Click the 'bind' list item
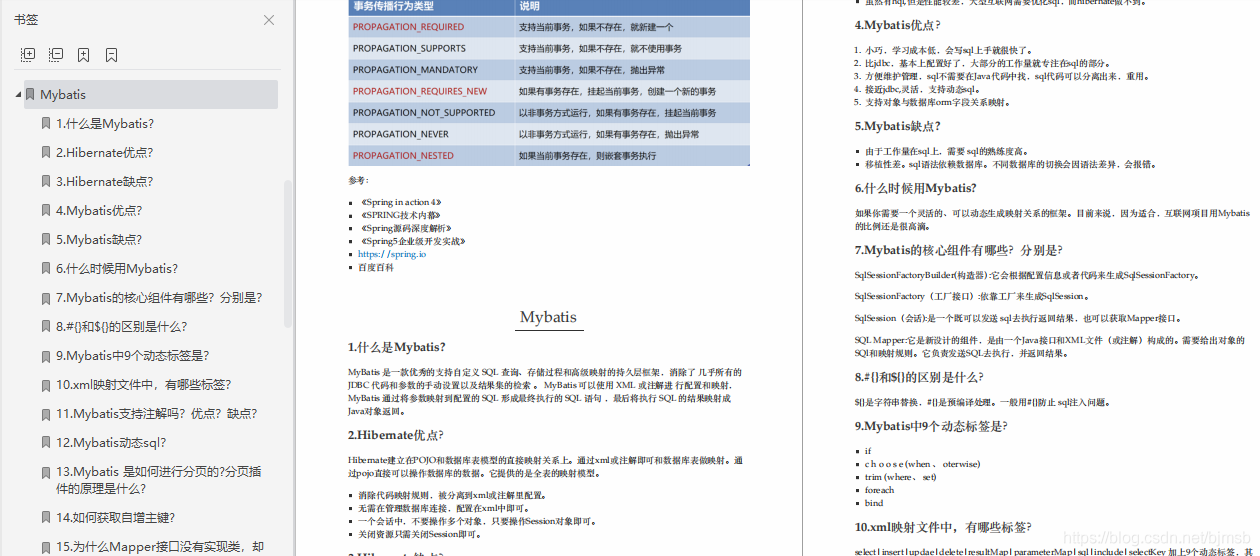The image size is (1260, 556). point(874,503)
